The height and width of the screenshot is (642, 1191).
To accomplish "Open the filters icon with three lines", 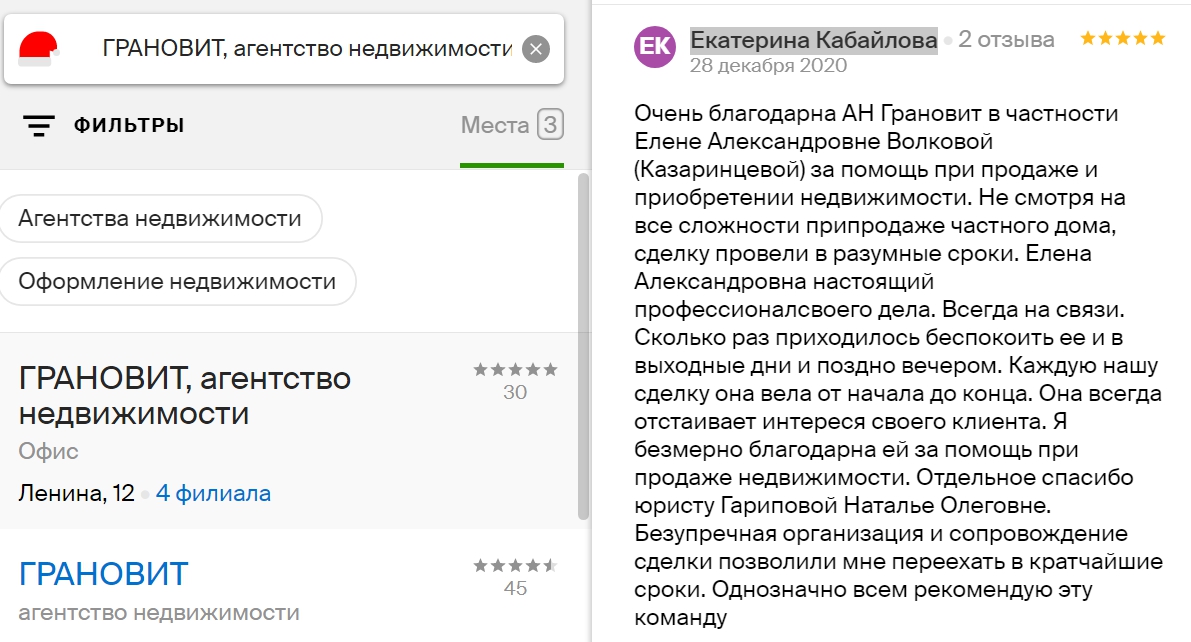I will (38, 125).
